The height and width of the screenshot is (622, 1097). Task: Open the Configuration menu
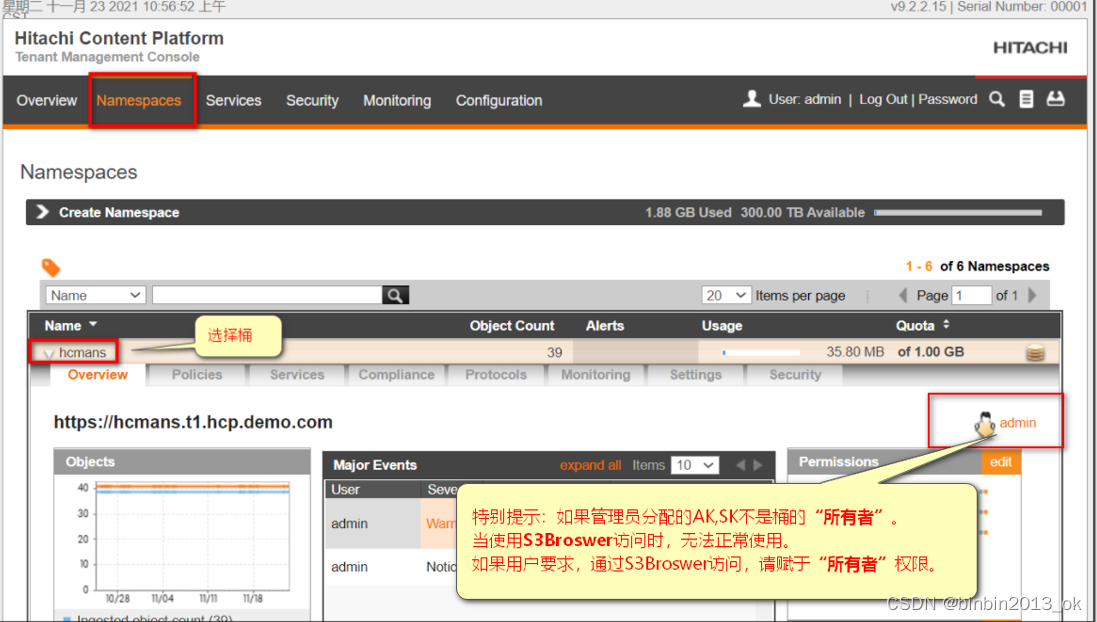coord(499,100)
